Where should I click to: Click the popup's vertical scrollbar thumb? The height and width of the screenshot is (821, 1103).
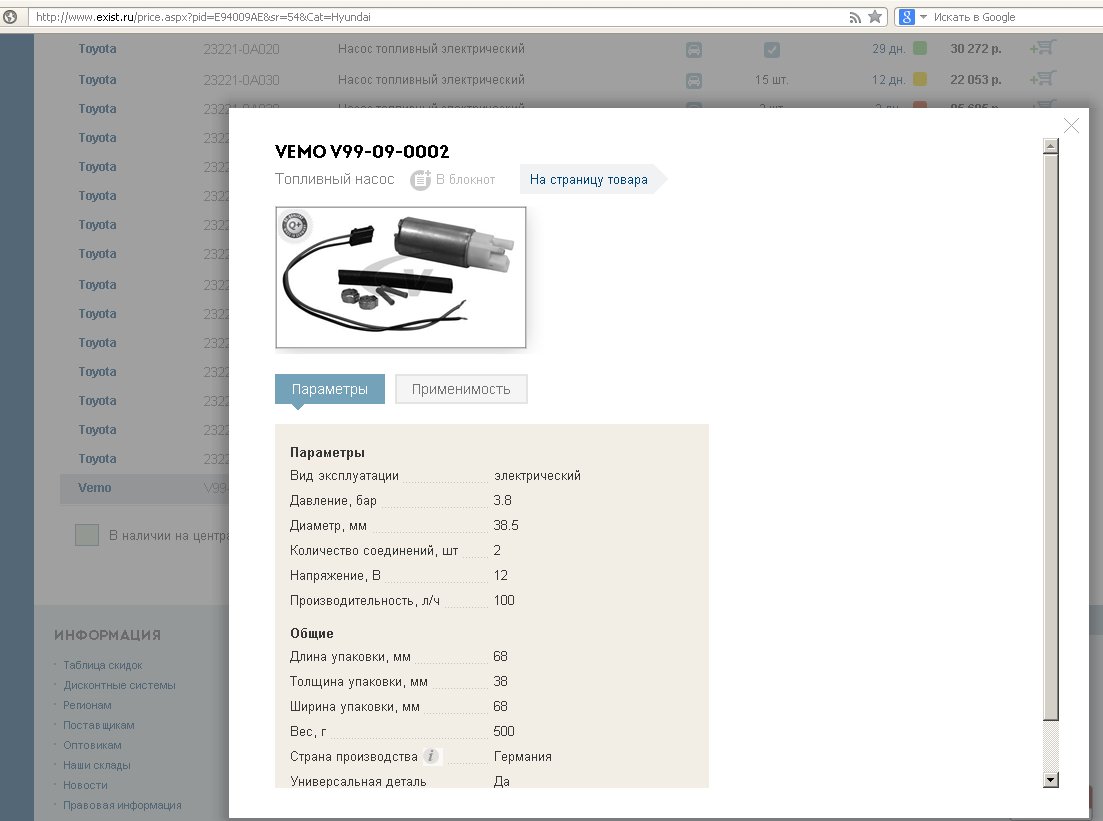(x=1051, y=437)
